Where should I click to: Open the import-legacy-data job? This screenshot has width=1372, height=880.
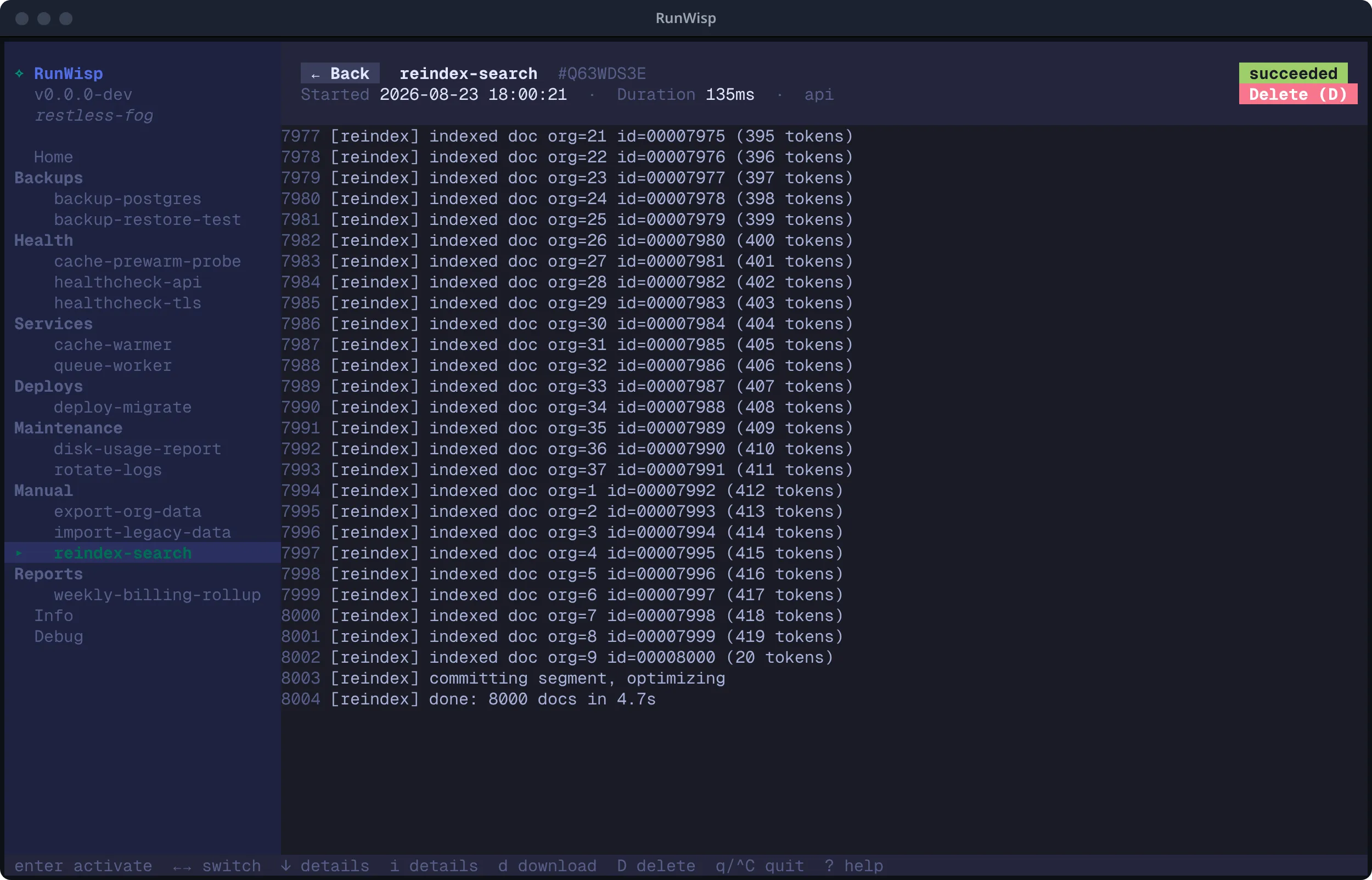click(142, 532)
